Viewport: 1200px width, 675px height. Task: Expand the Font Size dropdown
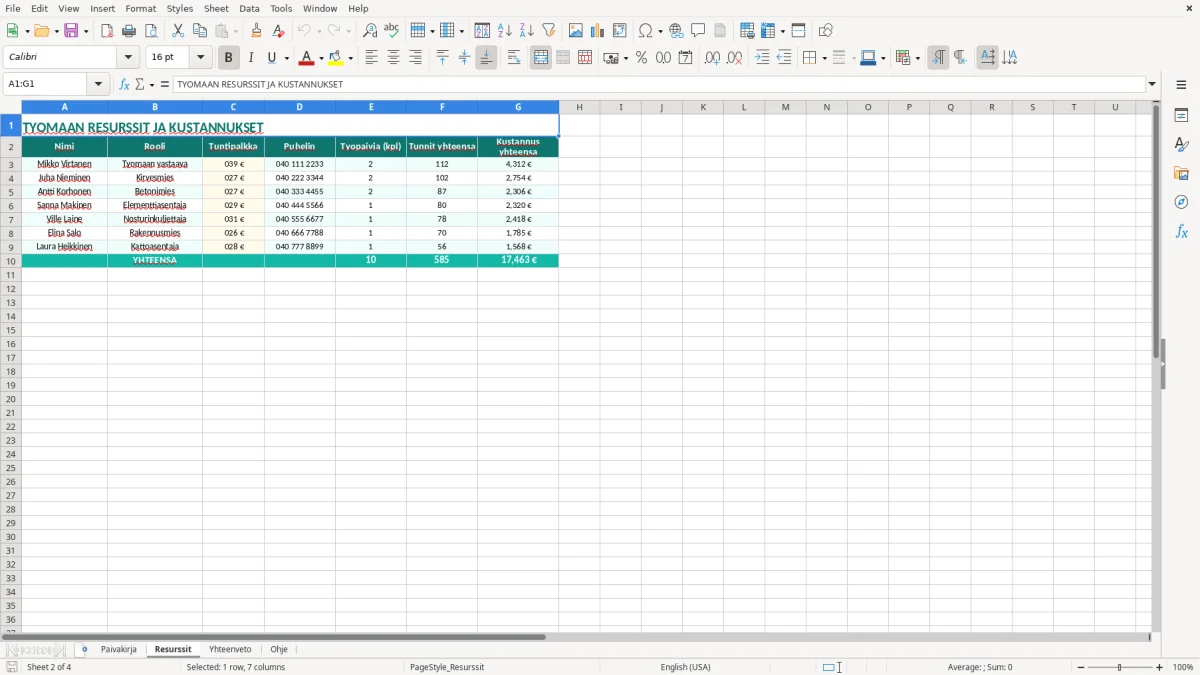pyautogui.click(x=201, y=58)
